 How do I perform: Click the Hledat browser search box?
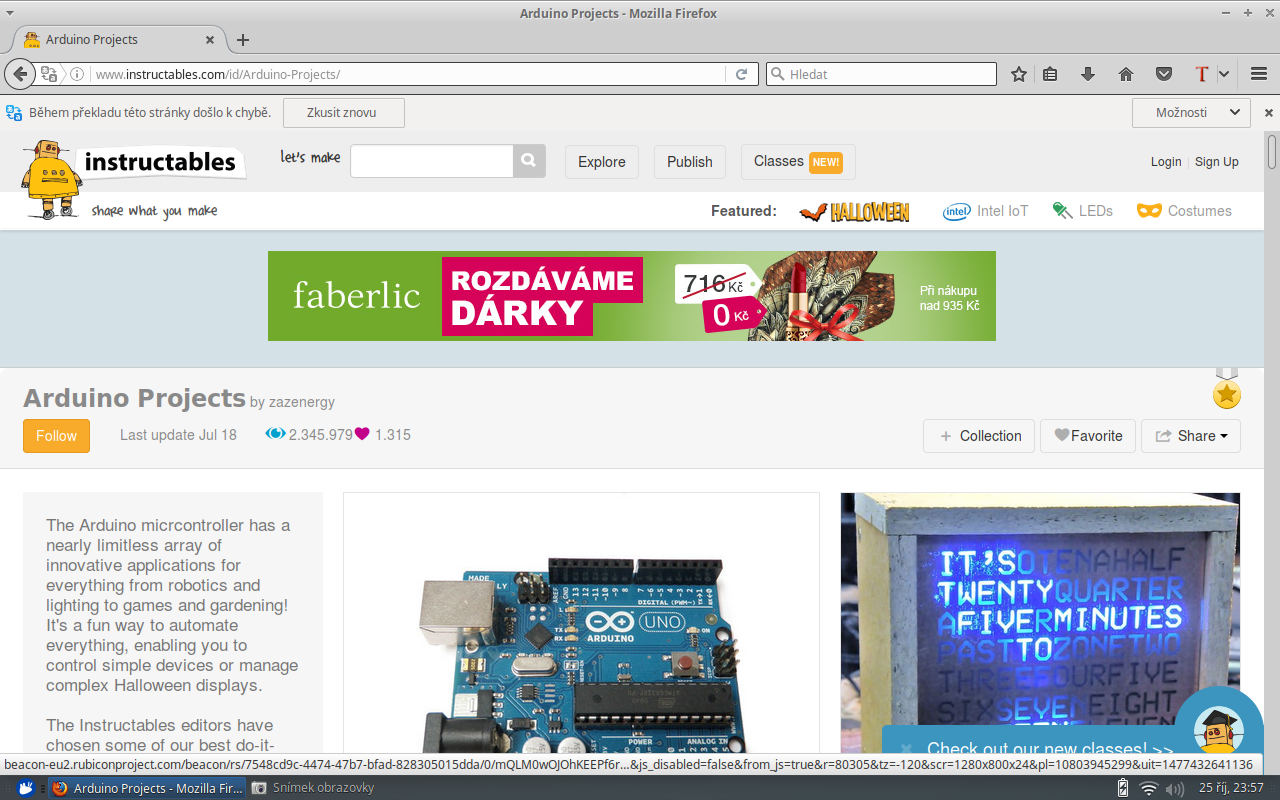(x=881, y=74)
